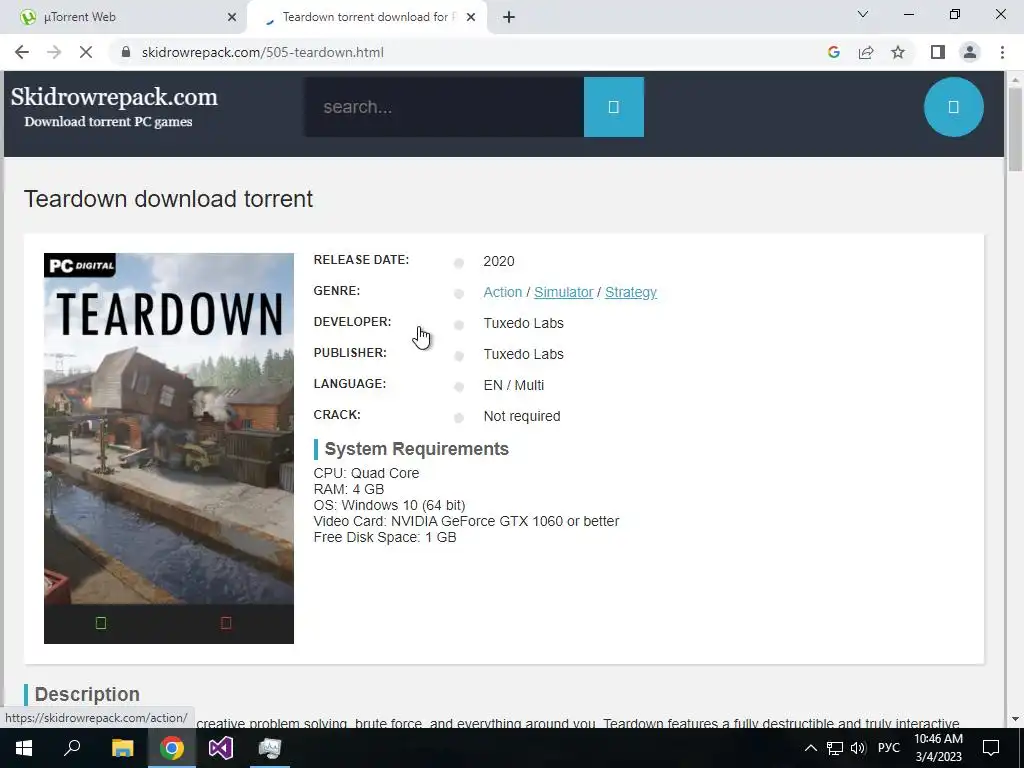The width and height of the screenshot is (1024, 768).
Task: Share this page via toolbar icon
Action: 866,52
